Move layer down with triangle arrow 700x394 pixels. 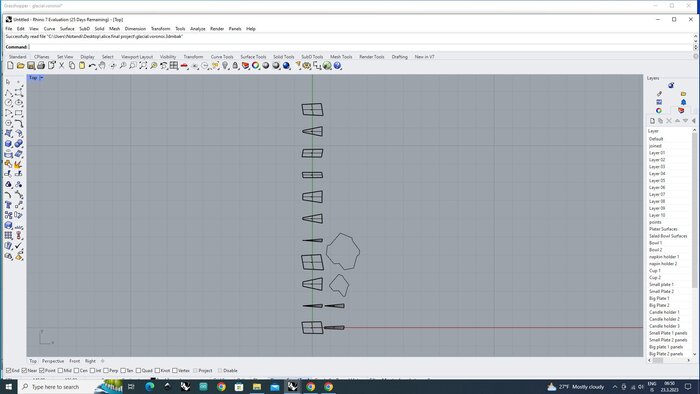(685, 121)
